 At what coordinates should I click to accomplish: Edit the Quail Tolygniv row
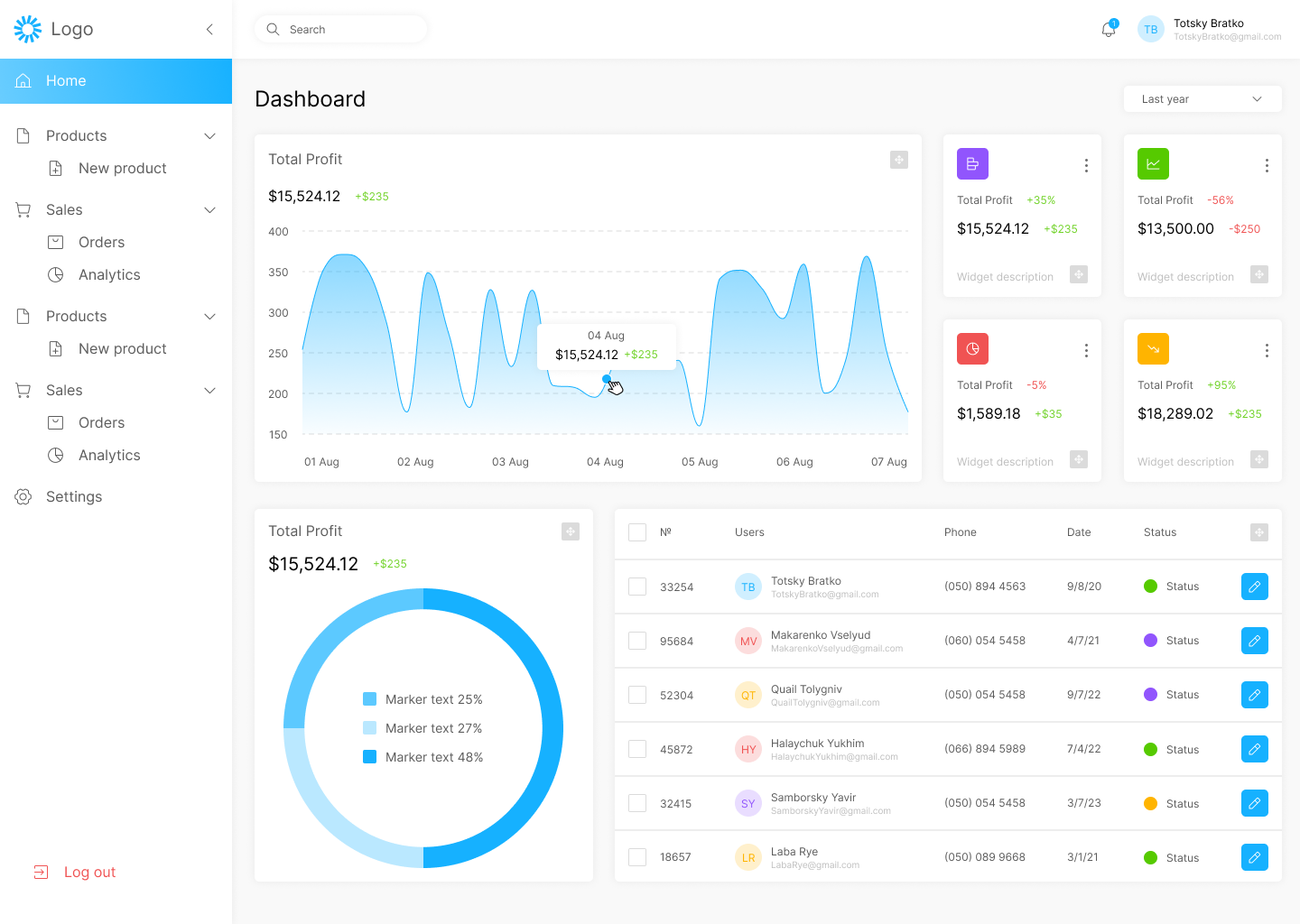coord(1255,695)
